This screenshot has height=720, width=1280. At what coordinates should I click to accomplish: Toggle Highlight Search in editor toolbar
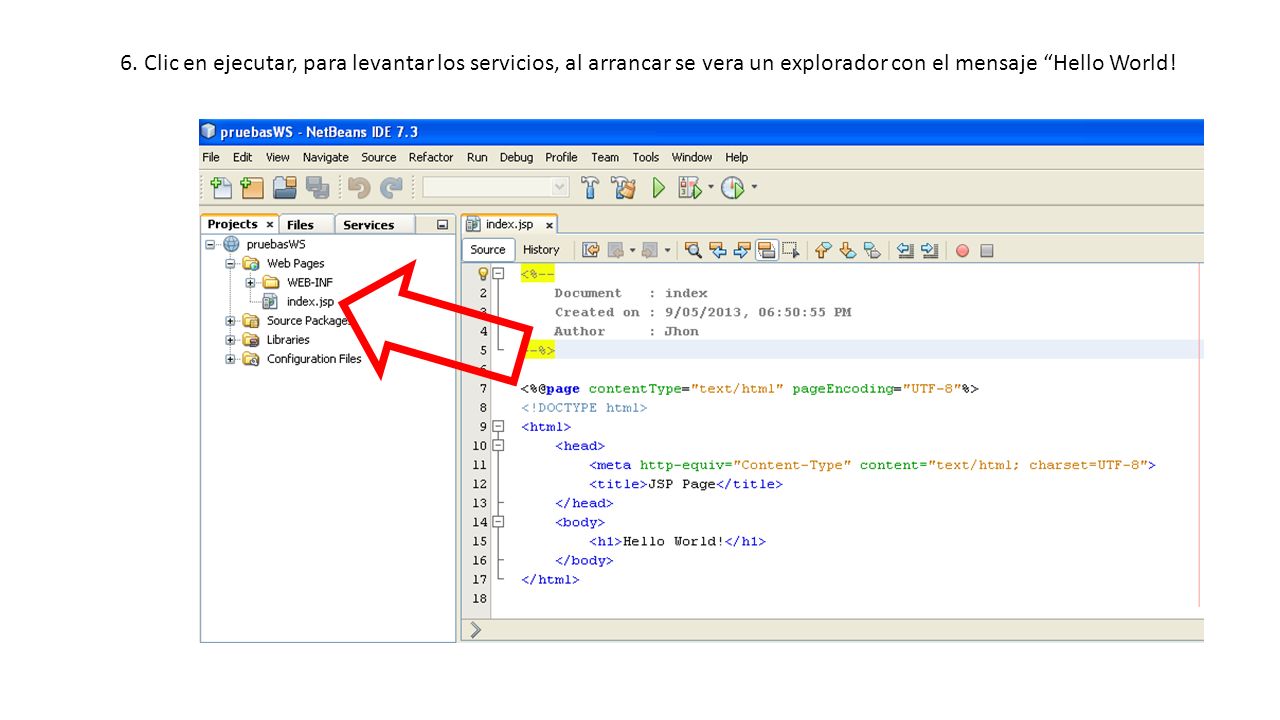pyautogui.click(x=767, y=250)
